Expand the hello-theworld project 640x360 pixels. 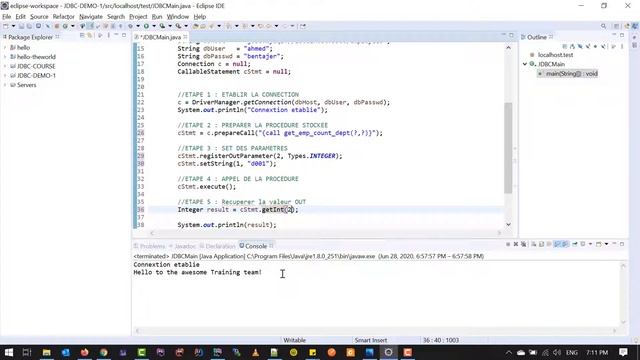coord(5,57)
